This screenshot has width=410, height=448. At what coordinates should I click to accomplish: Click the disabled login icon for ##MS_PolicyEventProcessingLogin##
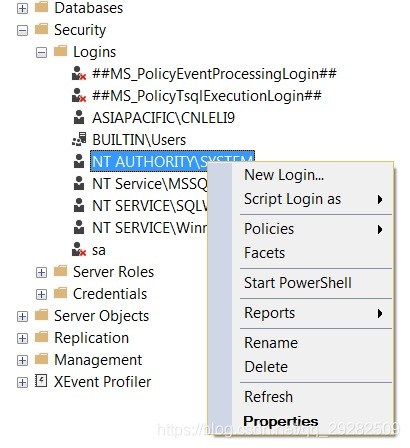(x=79, y=73)
